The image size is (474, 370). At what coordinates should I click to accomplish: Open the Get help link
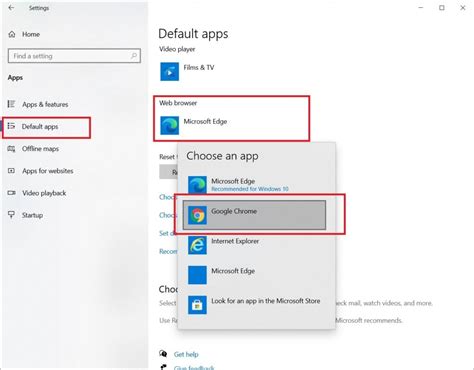click(x=186, y=354)
